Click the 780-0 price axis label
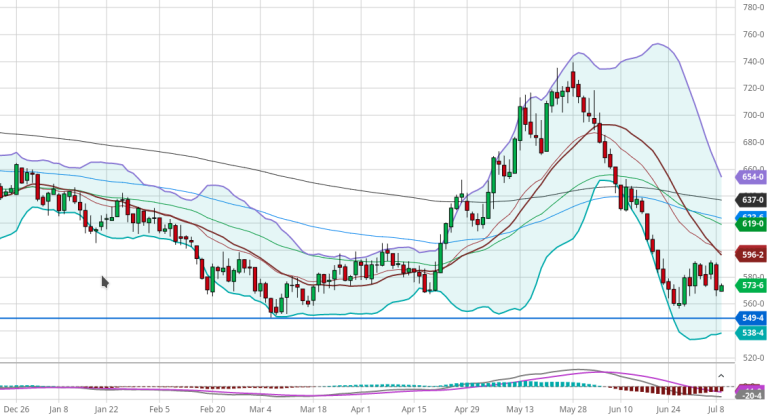The width and height of the screenshot is (768, 415). [x=750, y=7]
